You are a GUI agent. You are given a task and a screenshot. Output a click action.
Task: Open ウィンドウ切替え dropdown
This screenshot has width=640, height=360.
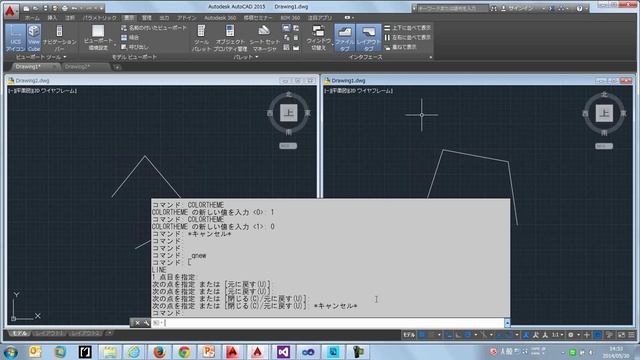pos(318,38)
